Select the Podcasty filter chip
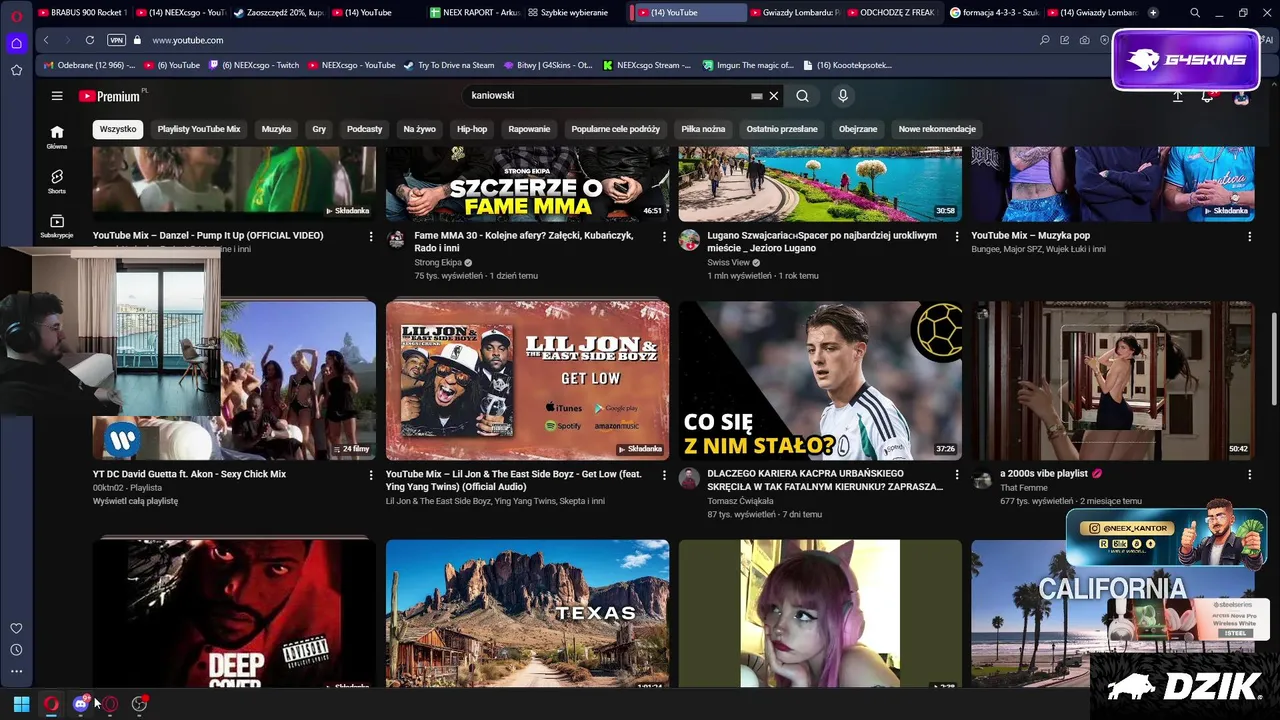This screenshot has height=720, width=1280. pos(364,129)
